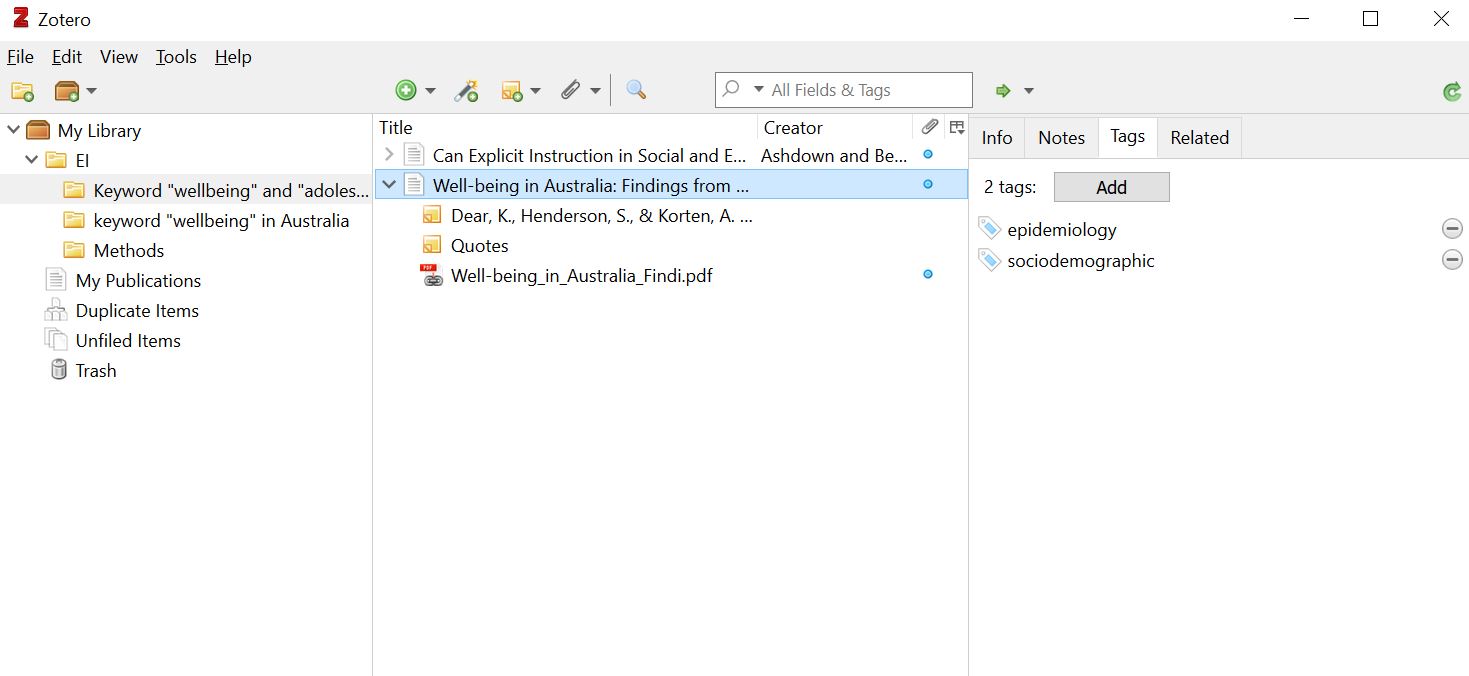The width and height of the screenshot is (1469, 676).
Task: Open the View menu
Action: (119, 57)
